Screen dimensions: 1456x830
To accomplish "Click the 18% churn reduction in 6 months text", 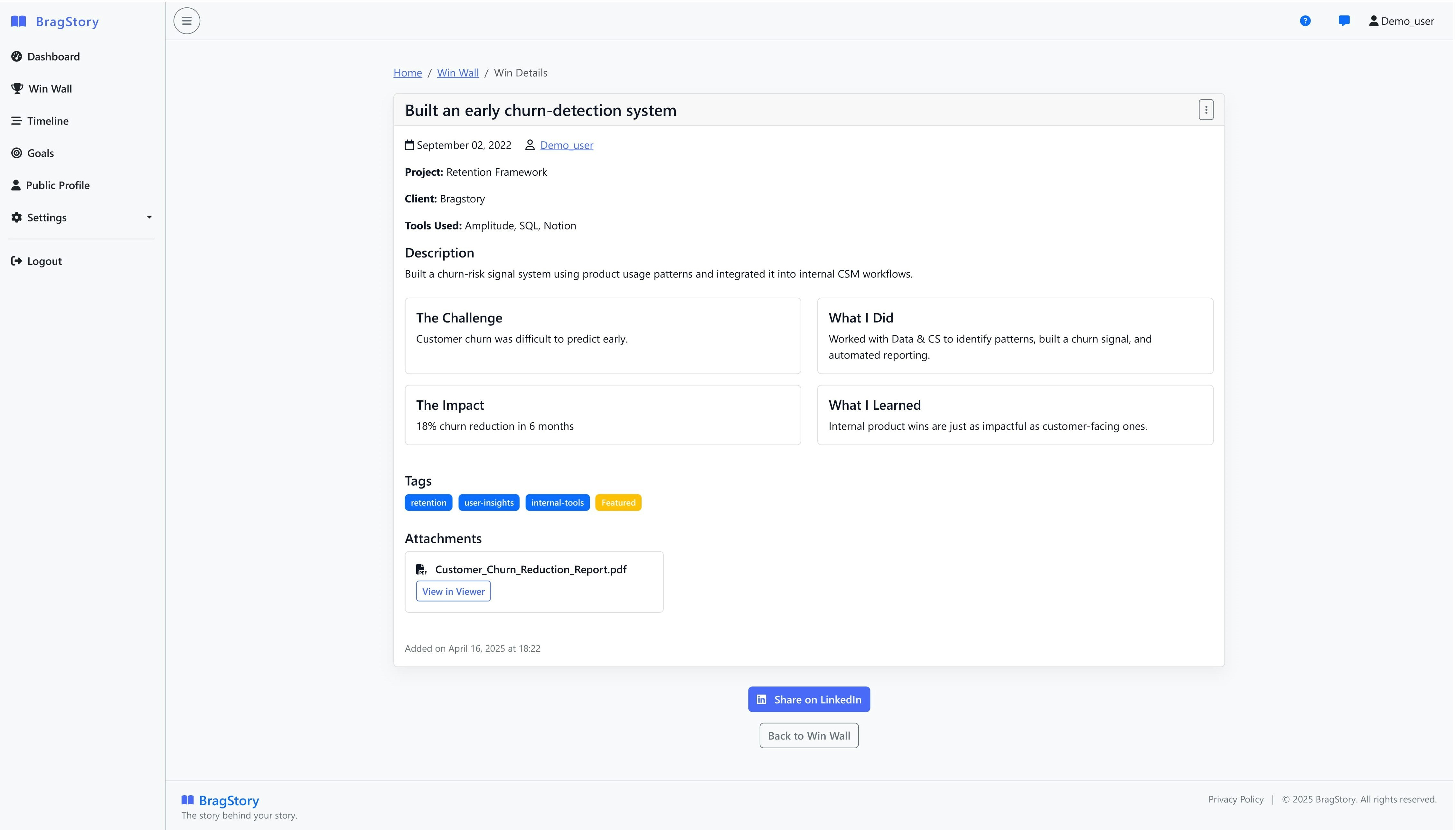I will [x=495, y=426].
